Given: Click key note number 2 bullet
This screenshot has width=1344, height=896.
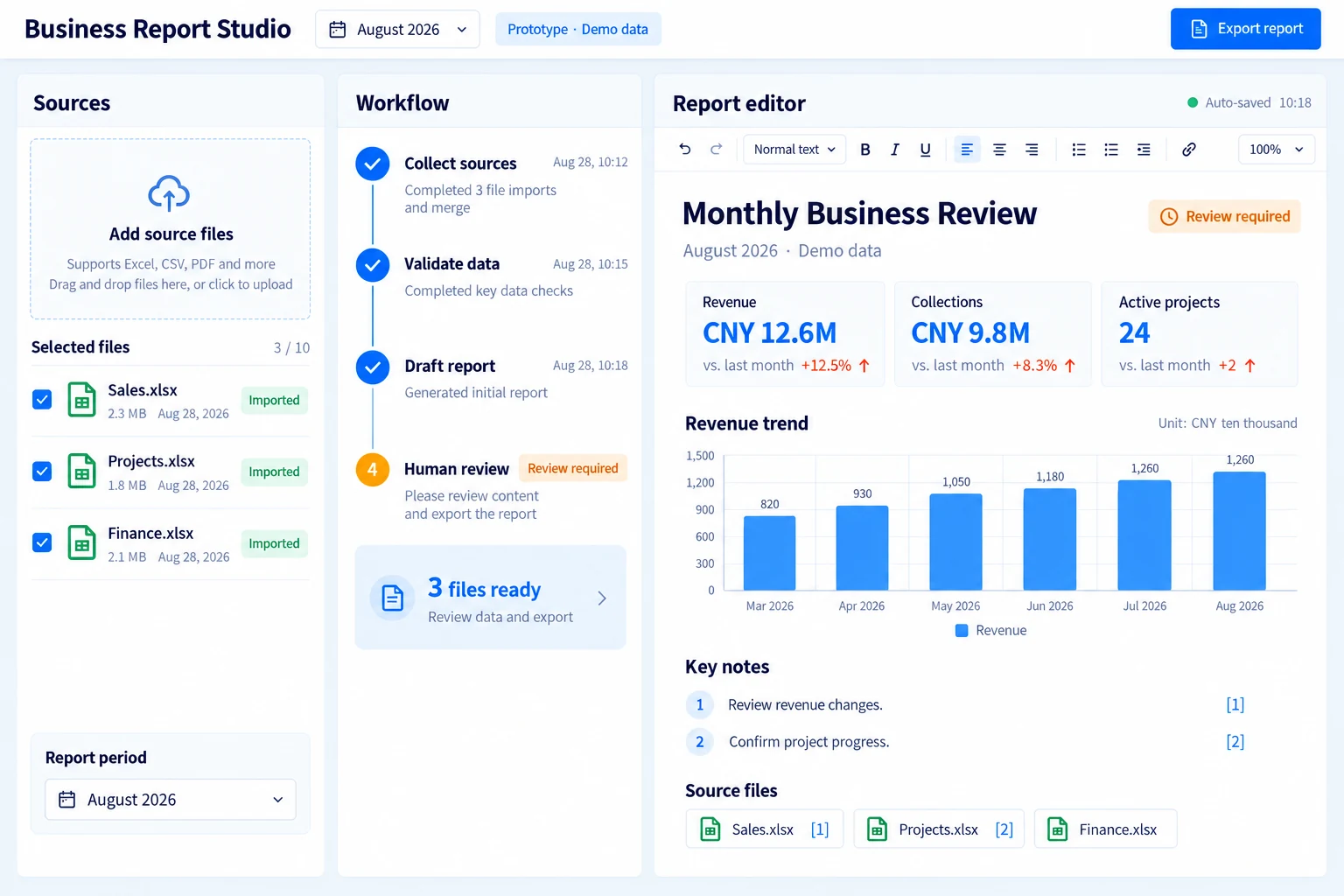Looking at the screenshot, I should [700, 742].
